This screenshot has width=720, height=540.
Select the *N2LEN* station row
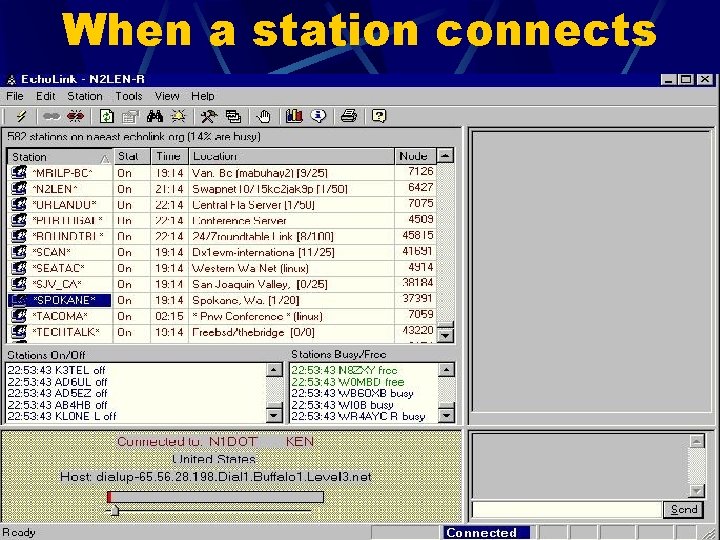pyautogui.click(x=222, y=189)
